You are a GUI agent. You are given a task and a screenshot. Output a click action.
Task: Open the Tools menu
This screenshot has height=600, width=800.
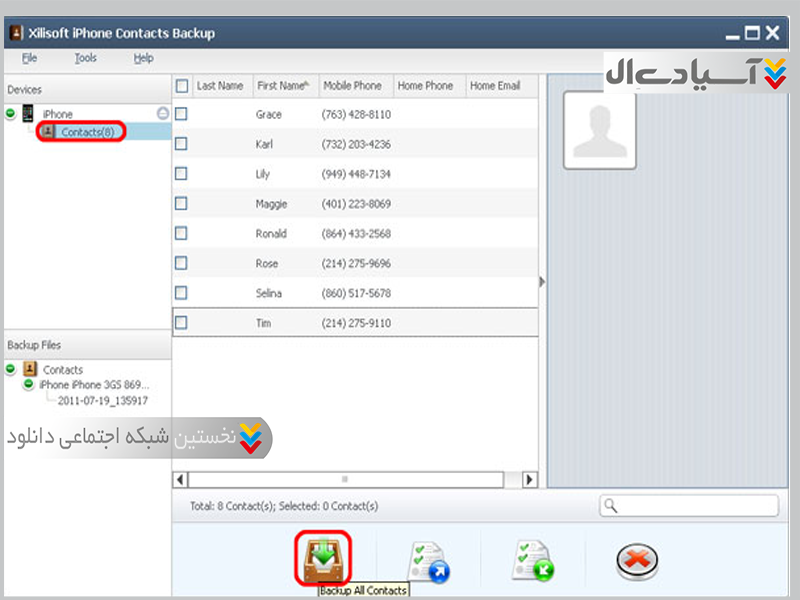click(86, 58)
